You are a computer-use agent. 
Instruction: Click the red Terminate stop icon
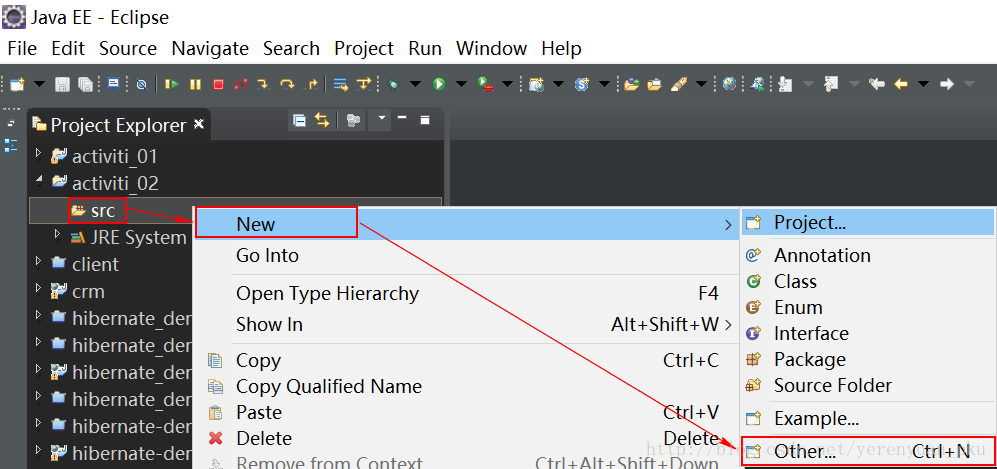tap(218, 84)
